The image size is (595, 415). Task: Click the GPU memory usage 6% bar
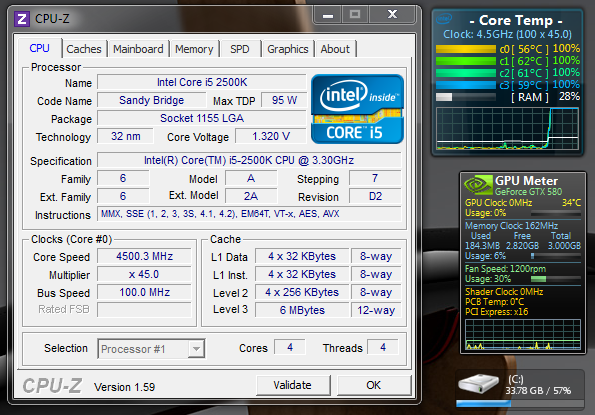coord(555,256)
